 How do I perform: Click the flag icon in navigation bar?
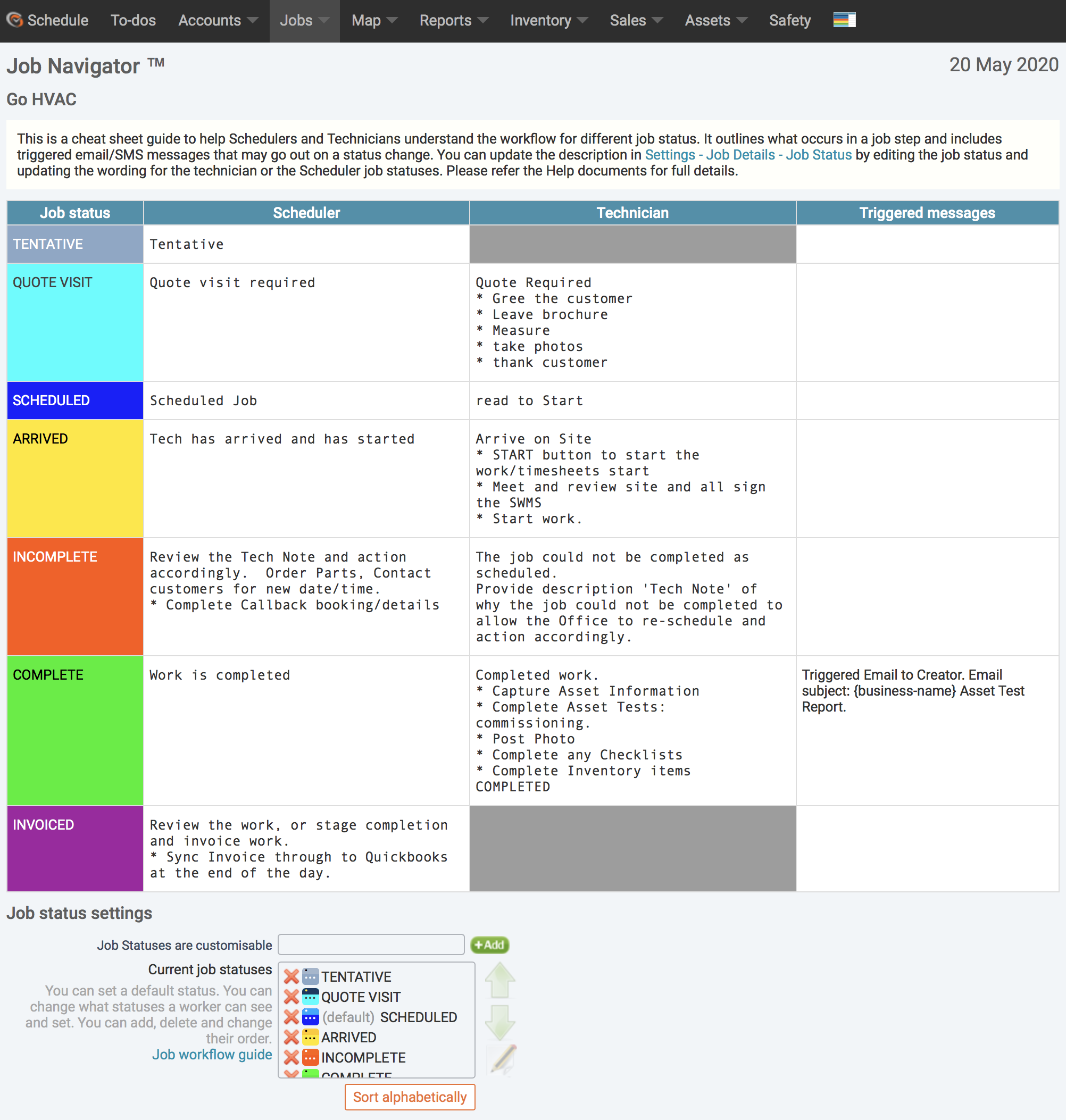pos(844,20)
